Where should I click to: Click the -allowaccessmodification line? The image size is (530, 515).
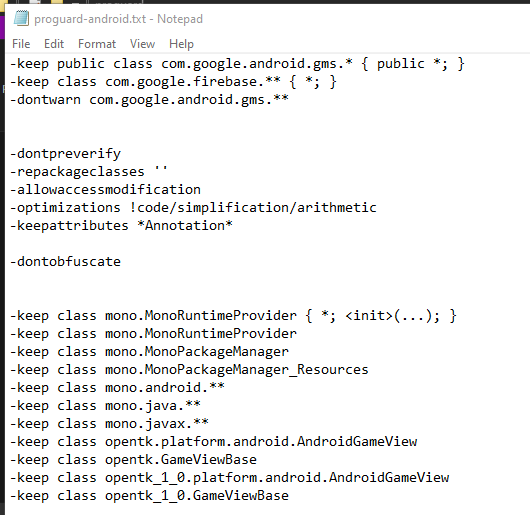(x=105, y=190)
